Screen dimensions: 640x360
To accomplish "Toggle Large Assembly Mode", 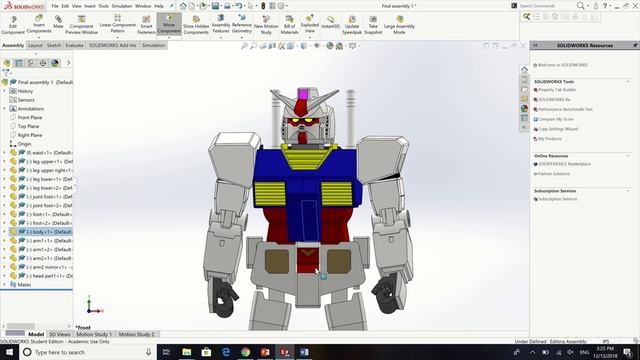I will pos(399,25).
